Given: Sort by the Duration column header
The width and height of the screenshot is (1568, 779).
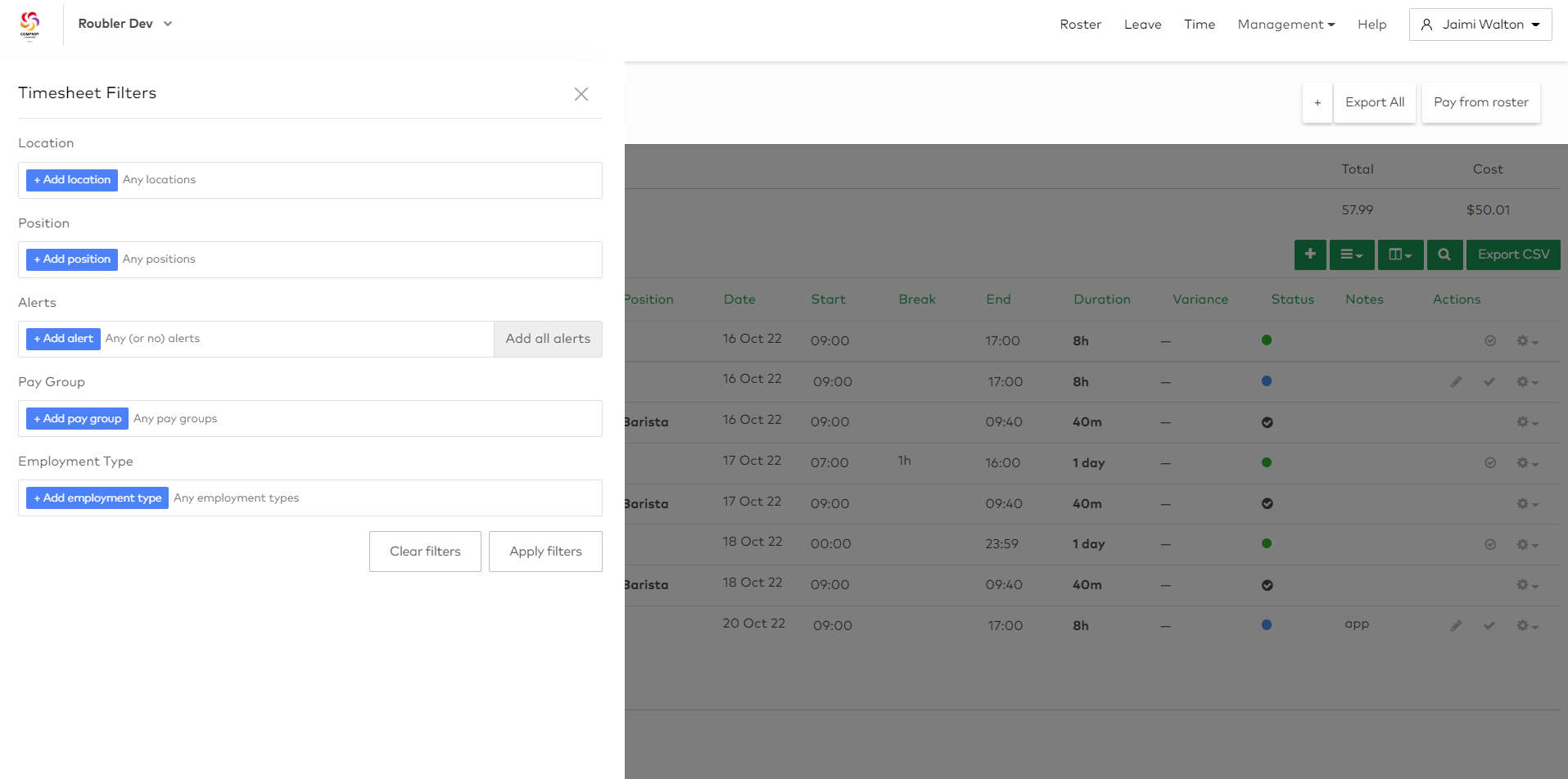Looking at the screenshot, I should coord(1101,299).
